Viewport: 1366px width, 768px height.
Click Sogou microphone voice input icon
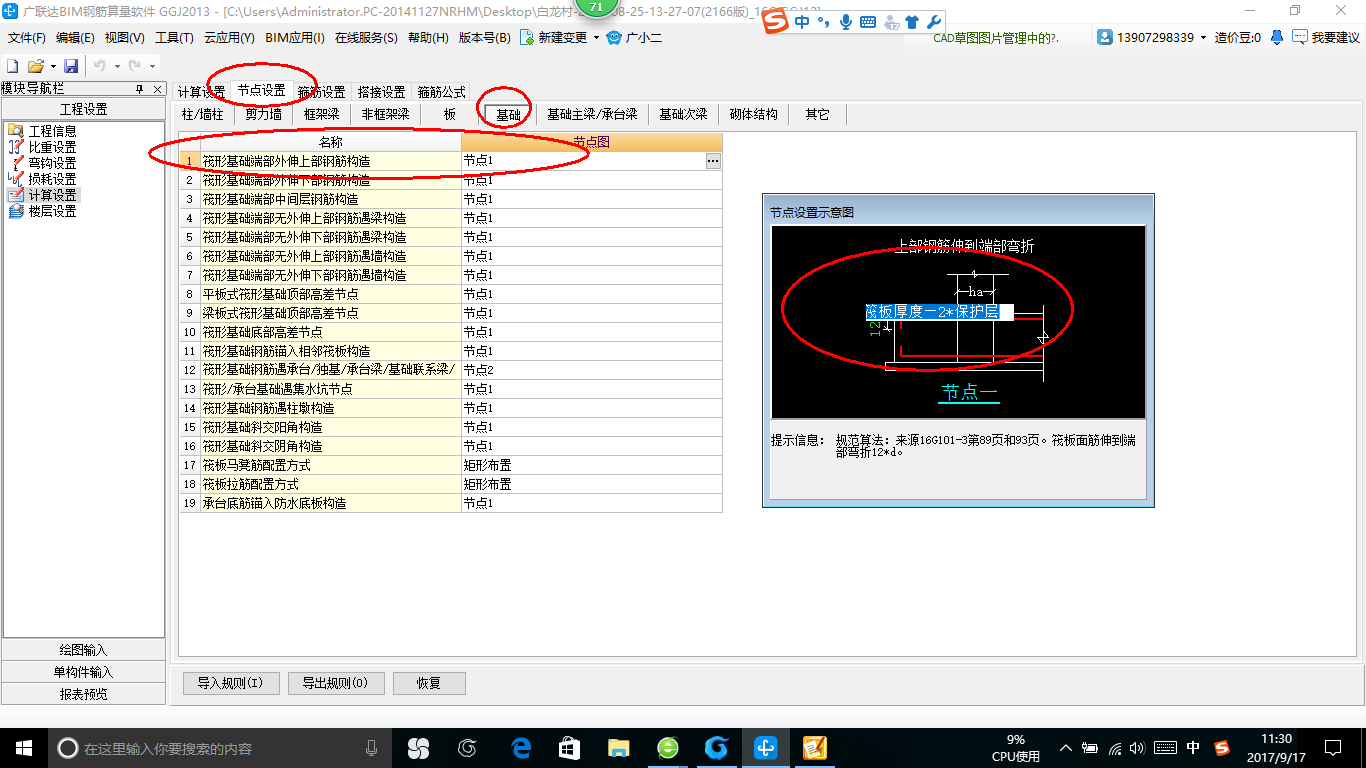tap(846, 21)
